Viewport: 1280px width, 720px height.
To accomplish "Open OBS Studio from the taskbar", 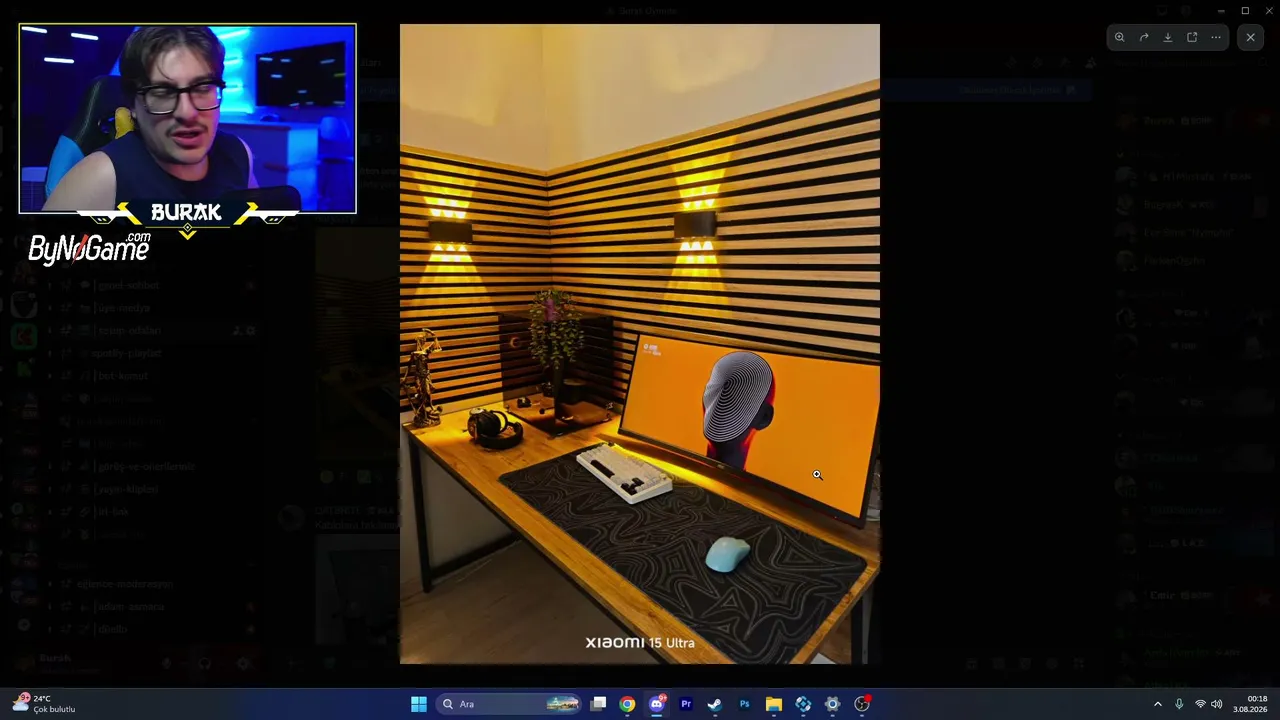I will click(x=862, y=704).
